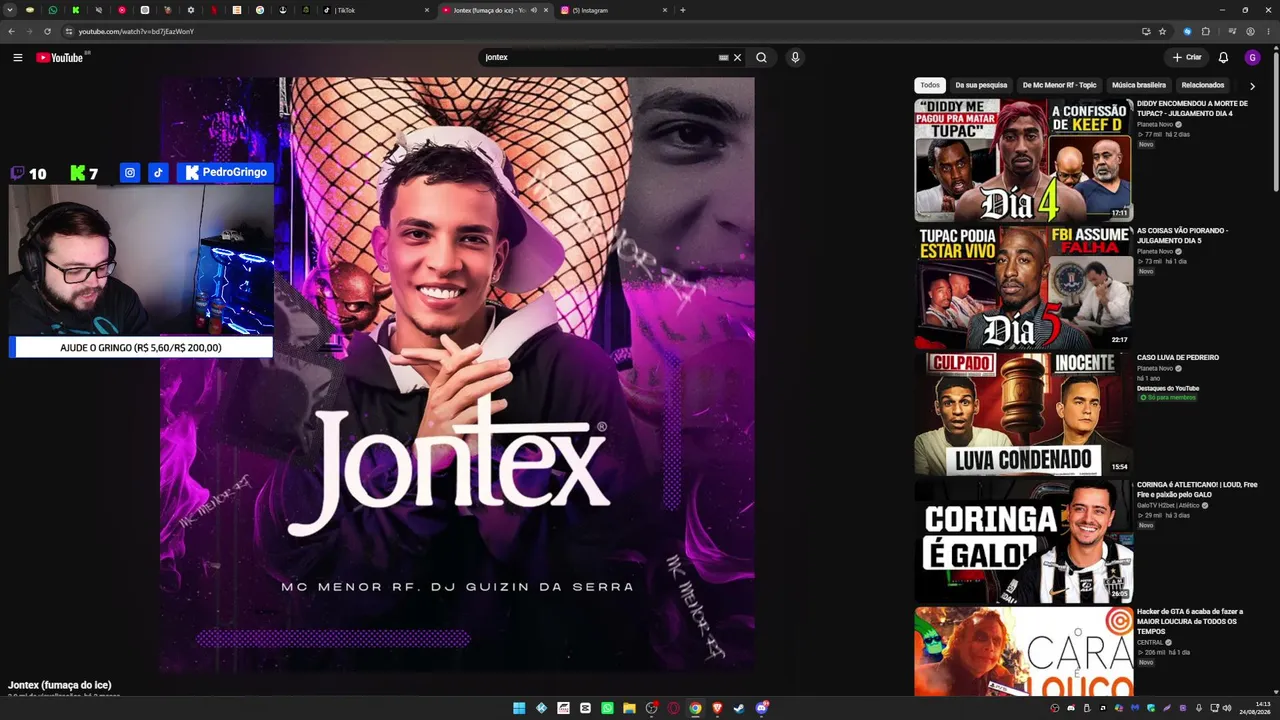Open the pinned WhatsApp tab
This screenshot has width=1280, height=720.
tap(53, 10)
